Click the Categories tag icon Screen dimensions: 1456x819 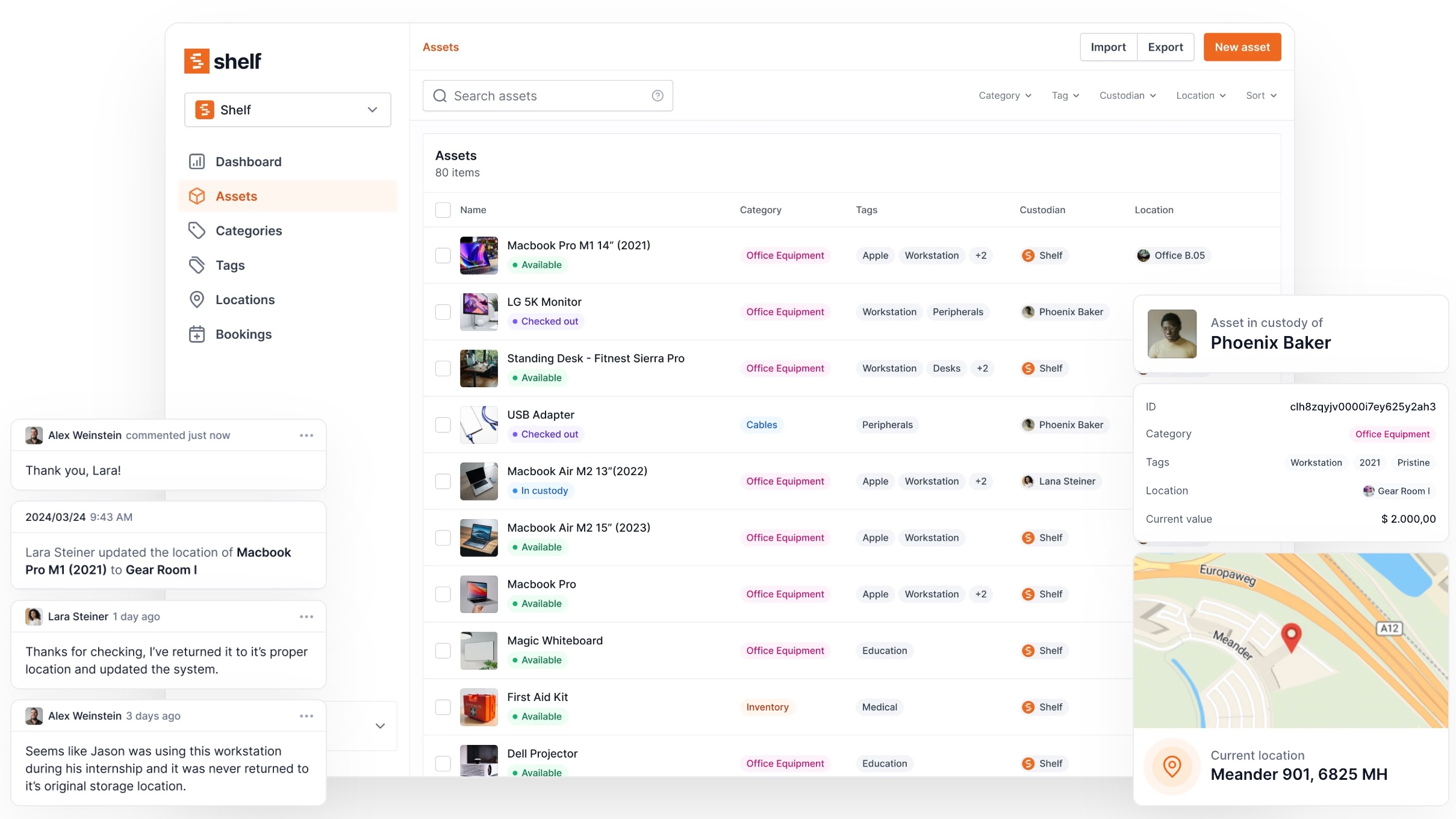[197, 231]
